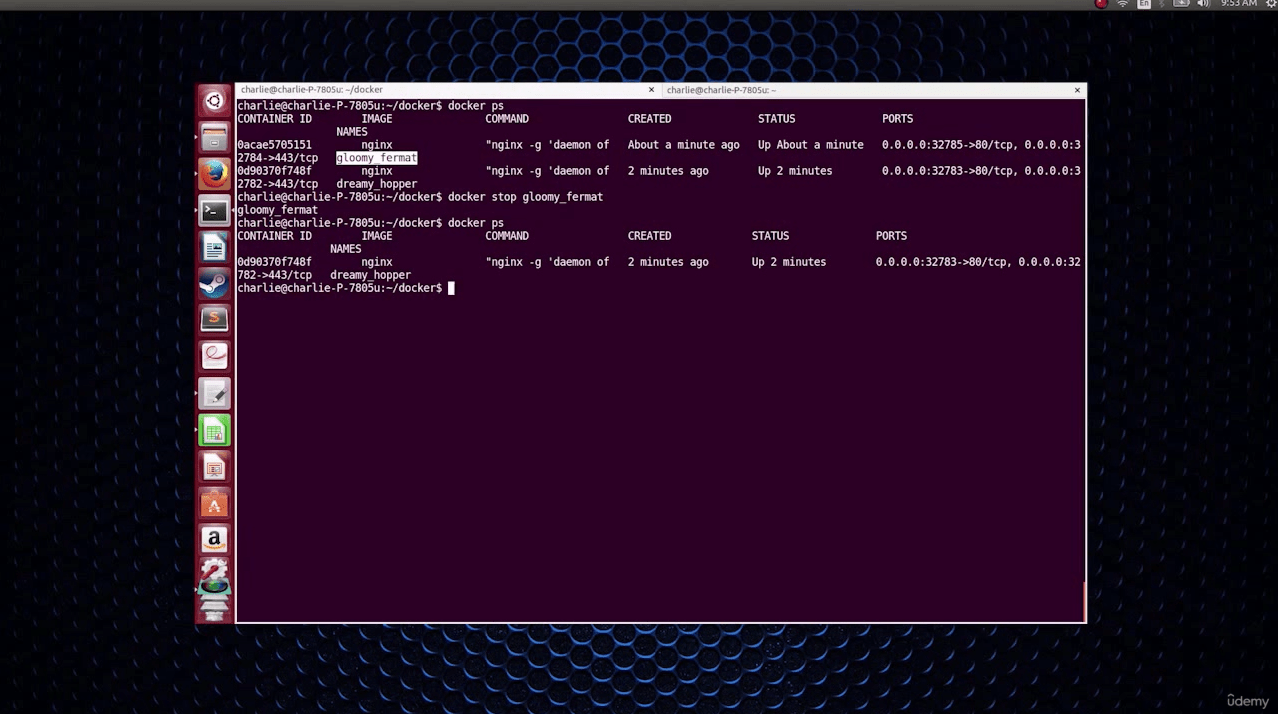Open the system session gear menu

tap(1271, 4)
